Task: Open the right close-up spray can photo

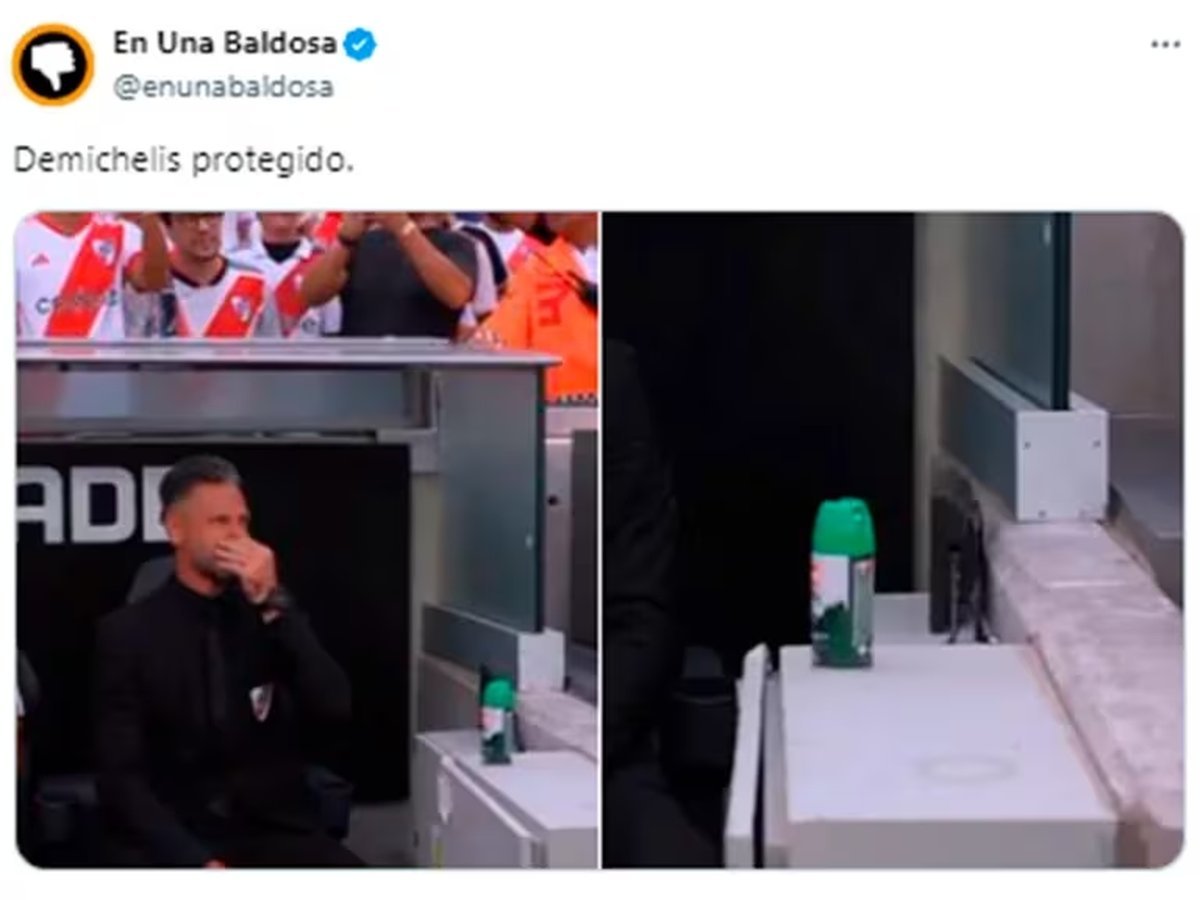Action: click(893, 540)
